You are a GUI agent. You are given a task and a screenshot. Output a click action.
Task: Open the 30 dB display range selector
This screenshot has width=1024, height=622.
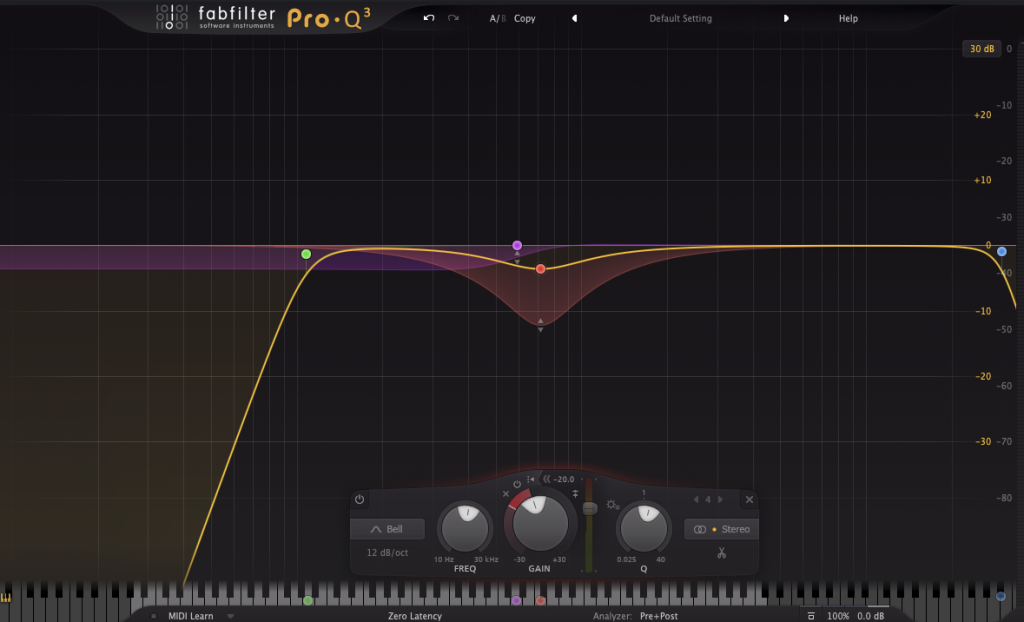click(982, 48)
